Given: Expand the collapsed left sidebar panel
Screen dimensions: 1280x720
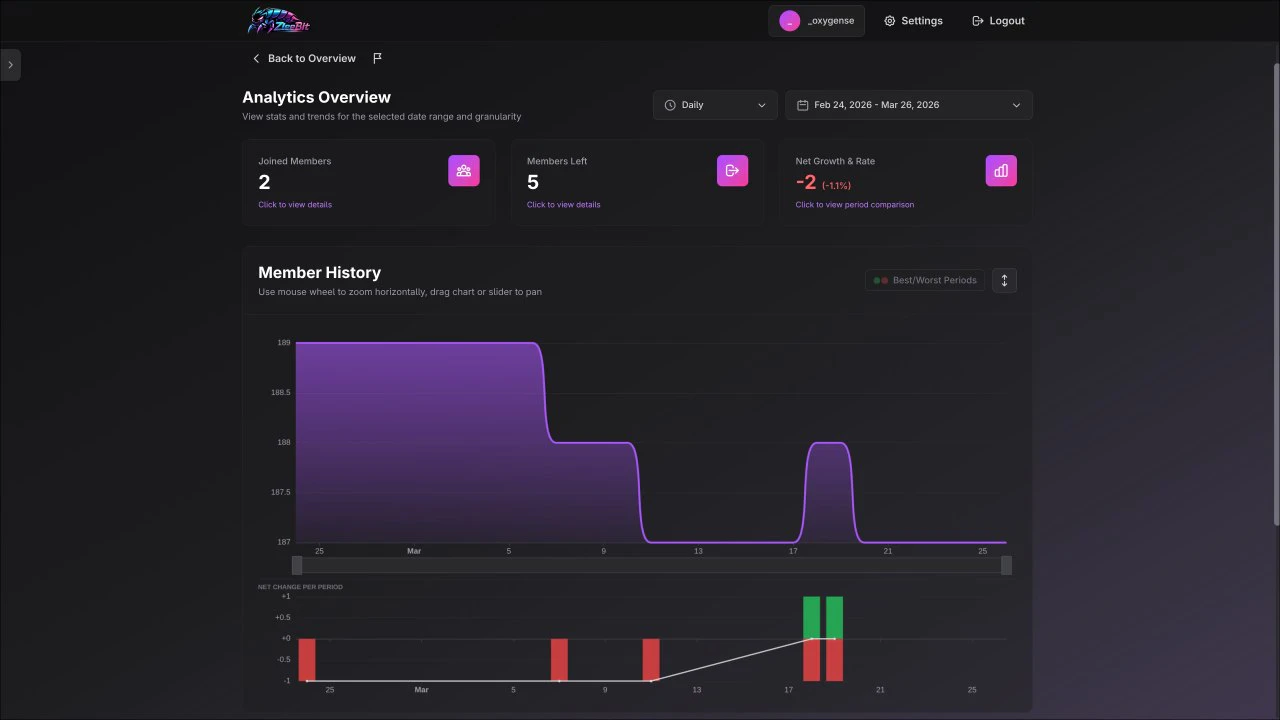Looking at the screenshot, I should [x=10, y=64].
